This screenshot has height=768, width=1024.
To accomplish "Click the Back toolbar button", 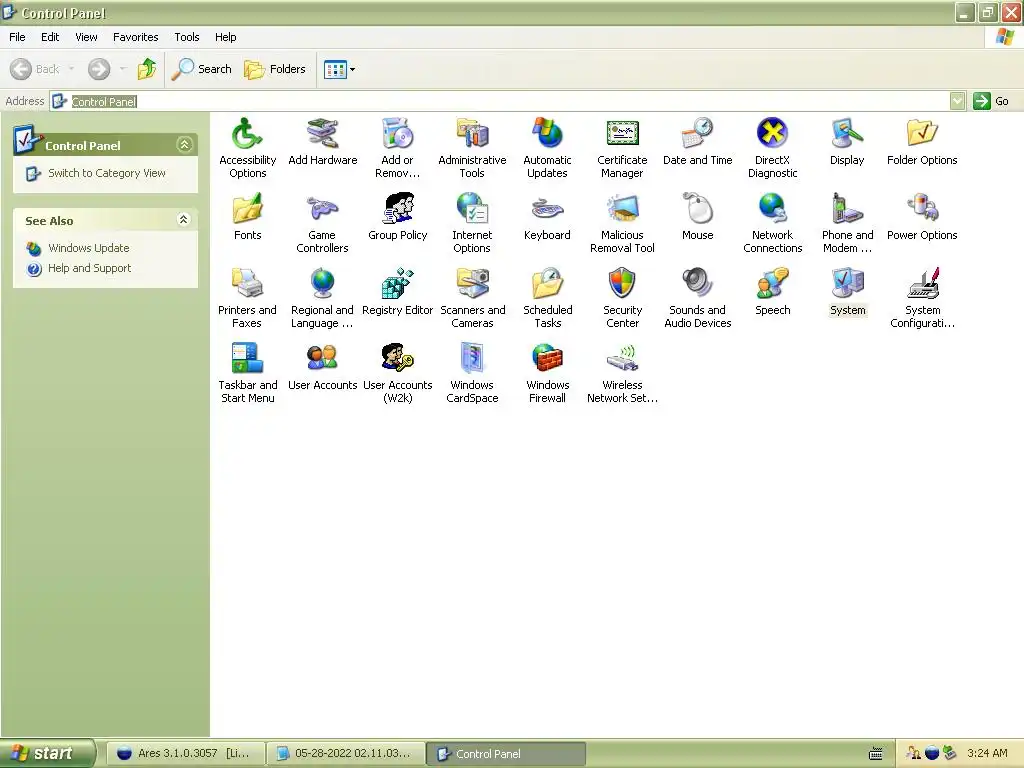I will pos(35,69).
